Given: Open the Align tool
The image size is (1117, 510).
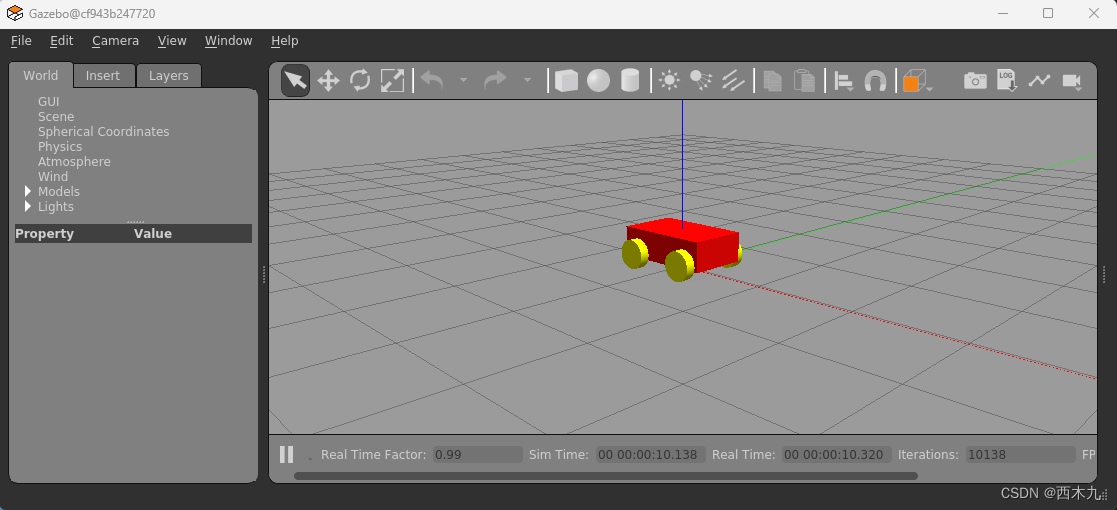Looking at the screenshot, I should coord(844,81).
